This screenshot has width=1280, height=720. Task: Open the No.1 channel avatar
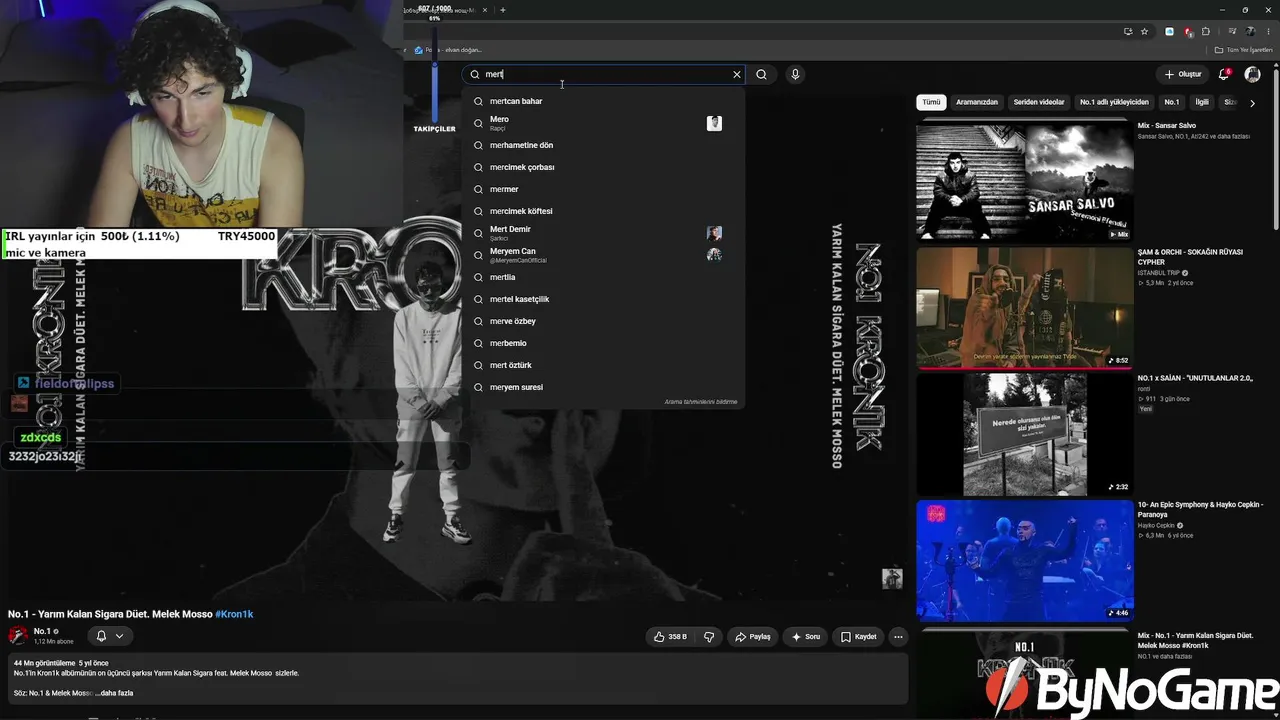18,635
